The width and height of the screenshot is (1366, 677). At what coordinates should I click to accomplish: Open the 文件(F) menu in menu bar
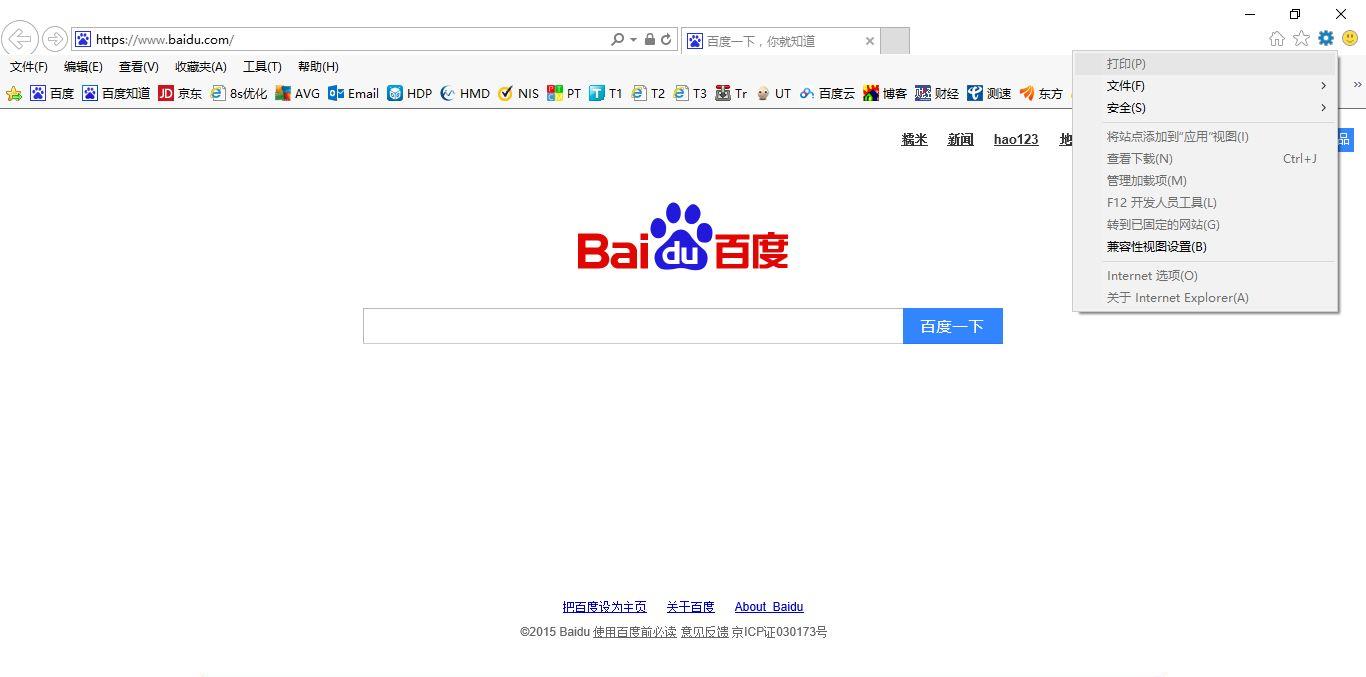(x=29, y=67)
